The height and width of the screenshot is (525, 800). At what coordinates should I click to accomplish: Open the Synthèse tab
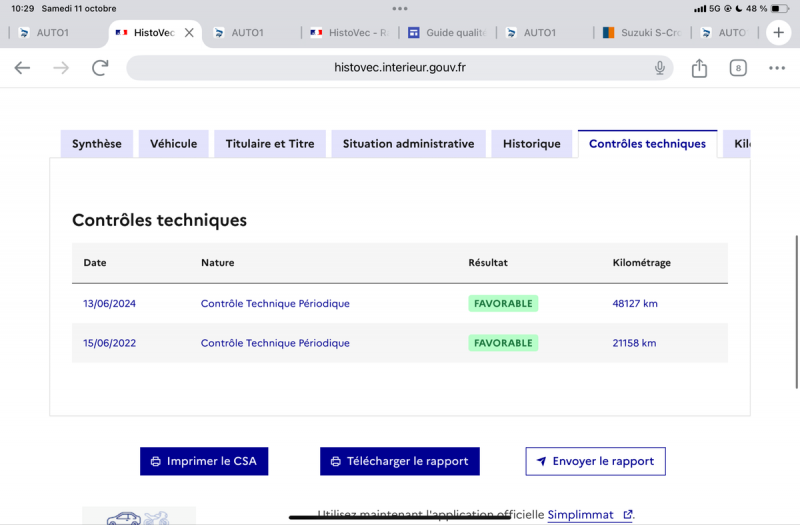tap(97, 144)
